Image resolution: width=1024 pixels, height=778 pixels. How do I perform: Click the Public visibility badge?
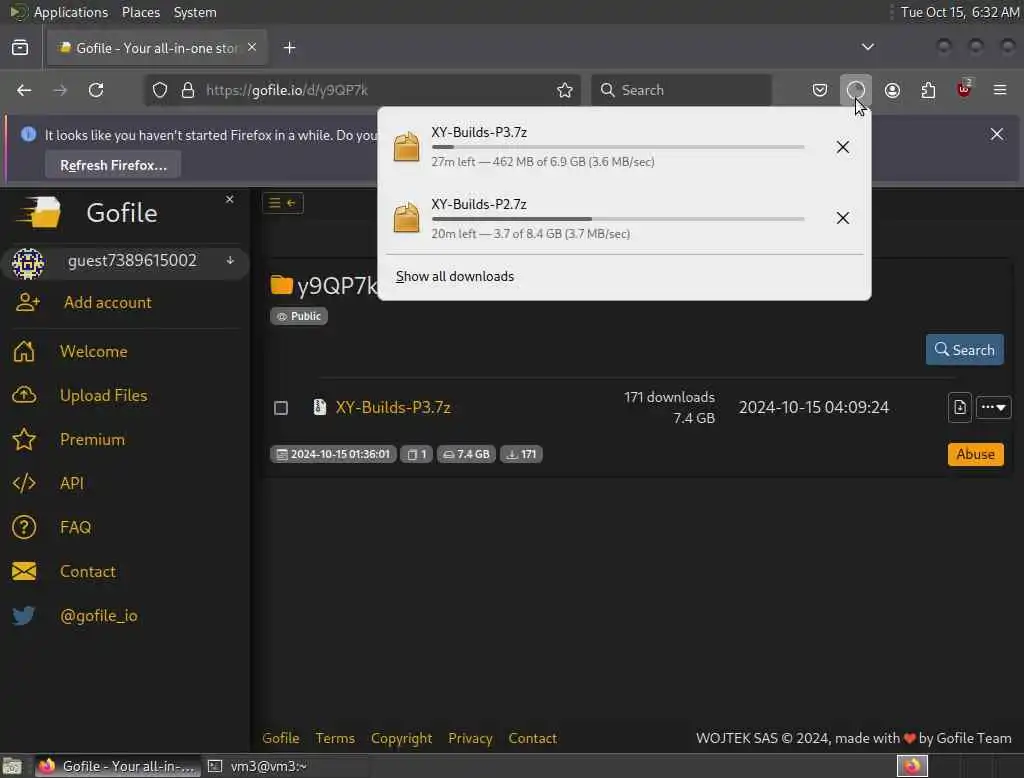pos(298,316)
